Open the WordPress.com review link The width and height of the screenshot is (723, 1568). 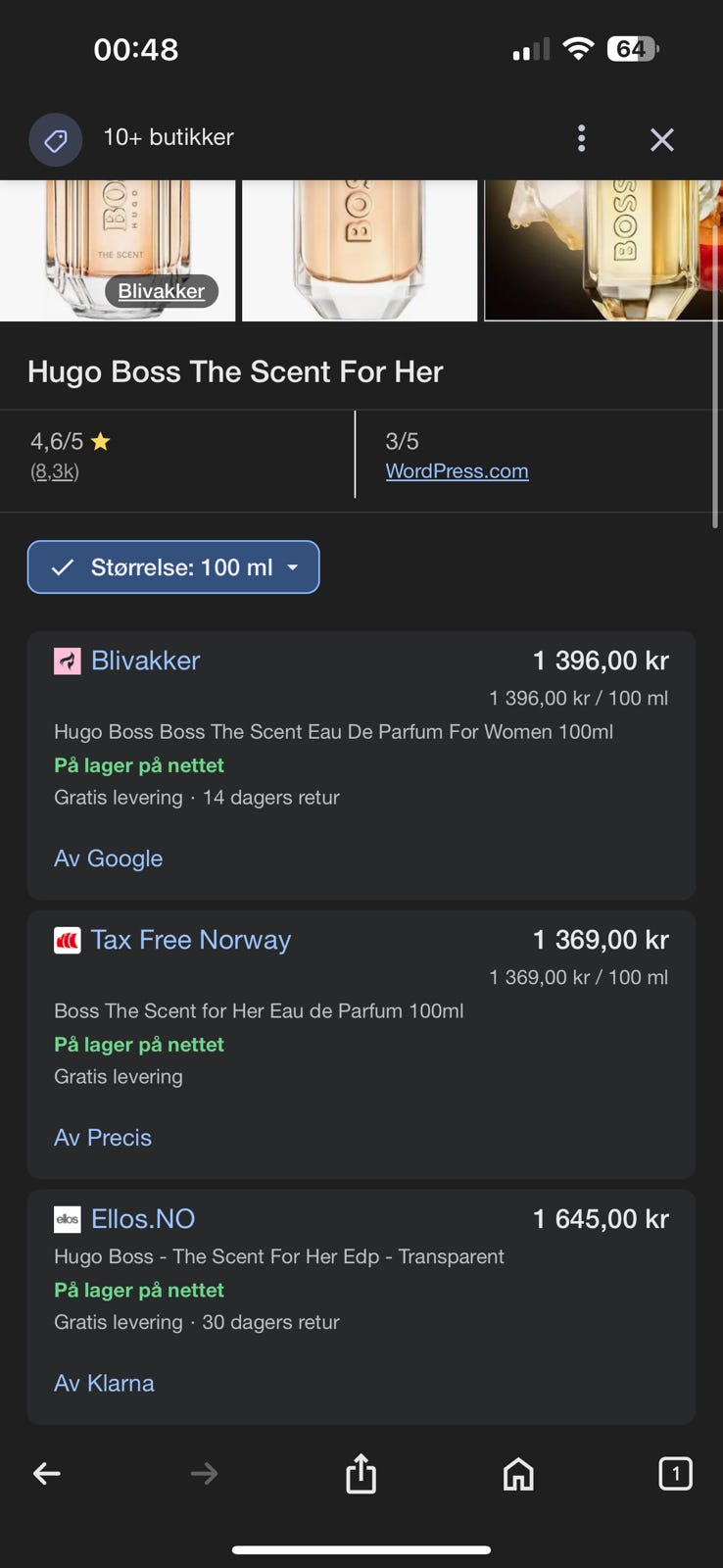(457, 471)
